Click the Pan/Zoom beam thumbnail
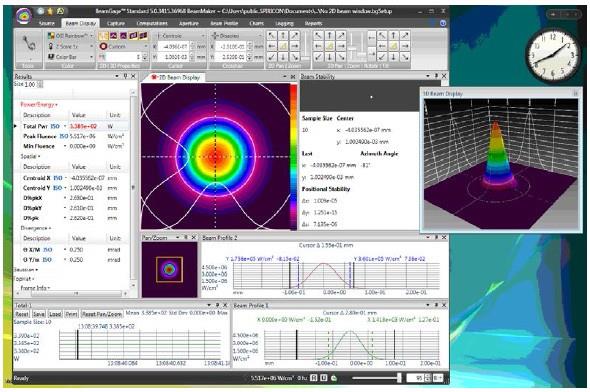Image resolution: width=590 pixels, height=392 pixels. tap(169, 269)
